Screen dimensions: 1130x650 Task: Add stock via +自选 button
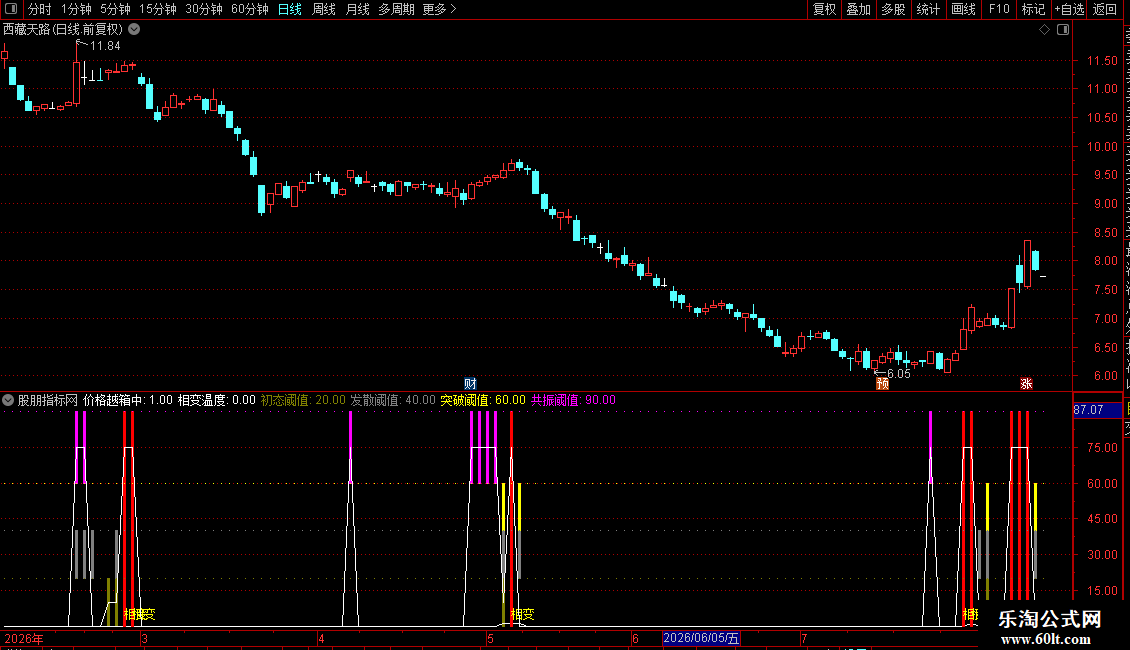point(1069,9)
